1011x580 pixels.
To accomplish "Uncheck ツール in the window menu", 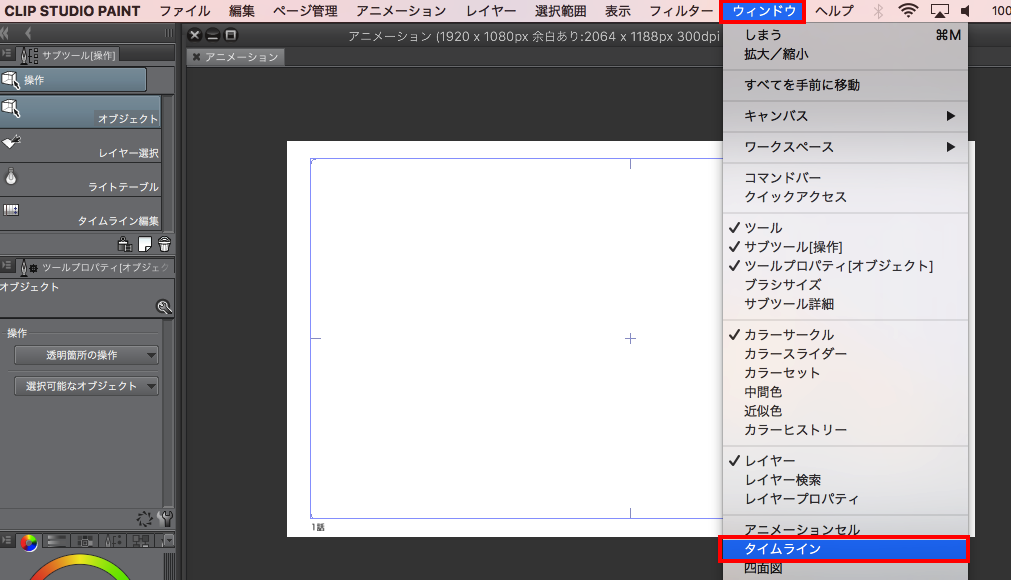I will pyautogui.click(x=845, y=227).
